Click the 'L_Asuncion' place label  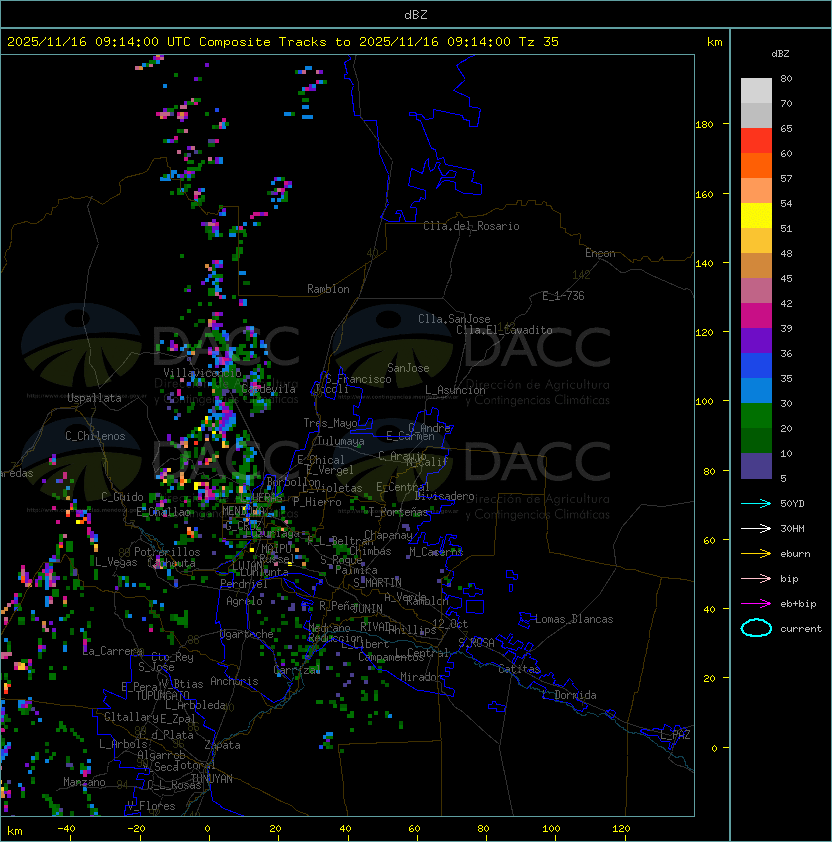455,390
